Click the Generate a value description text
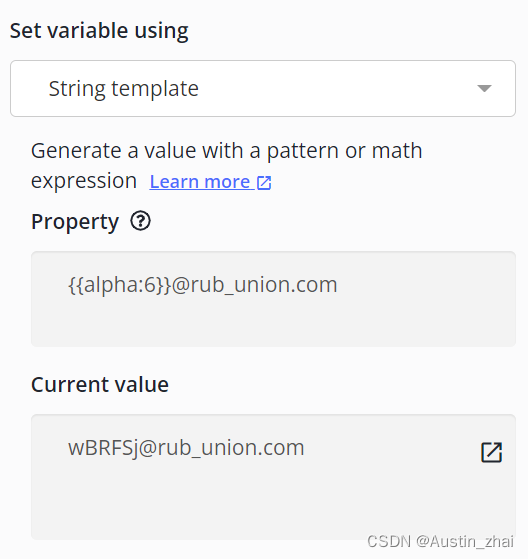This screenshot has height=559, width=528. pos(227,166)
